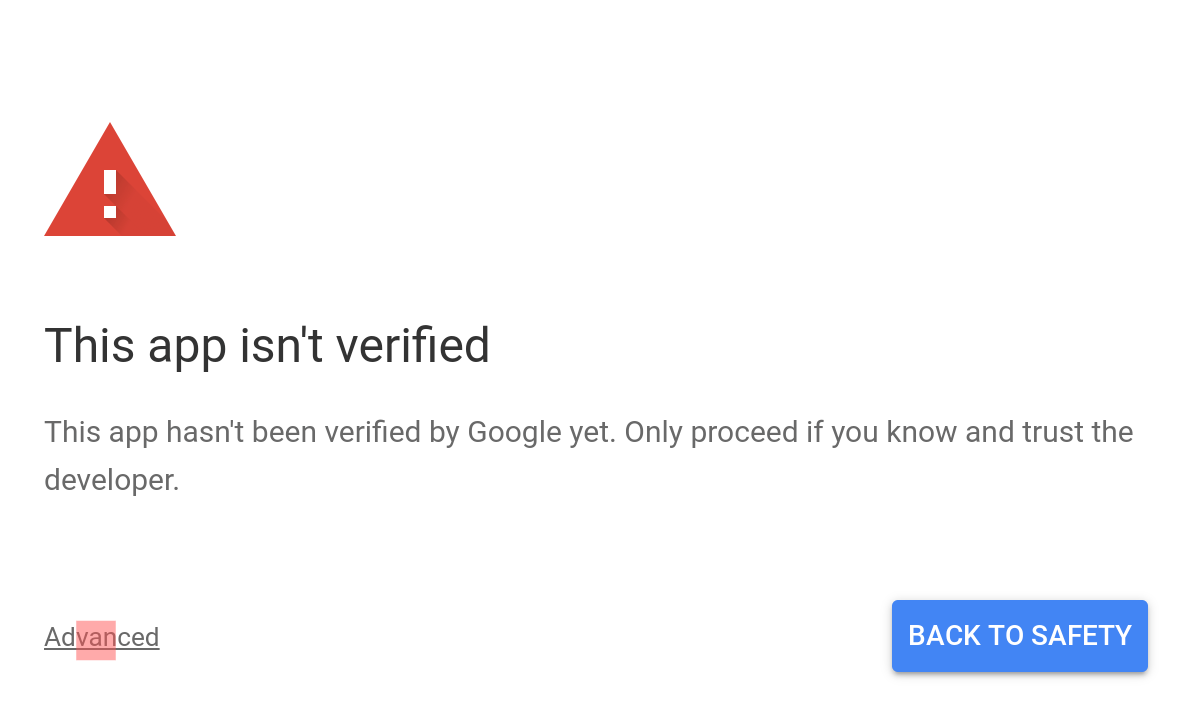This screenshot has width=1192, height=710.
Task: Open the Advanced link
Action: 102,637
